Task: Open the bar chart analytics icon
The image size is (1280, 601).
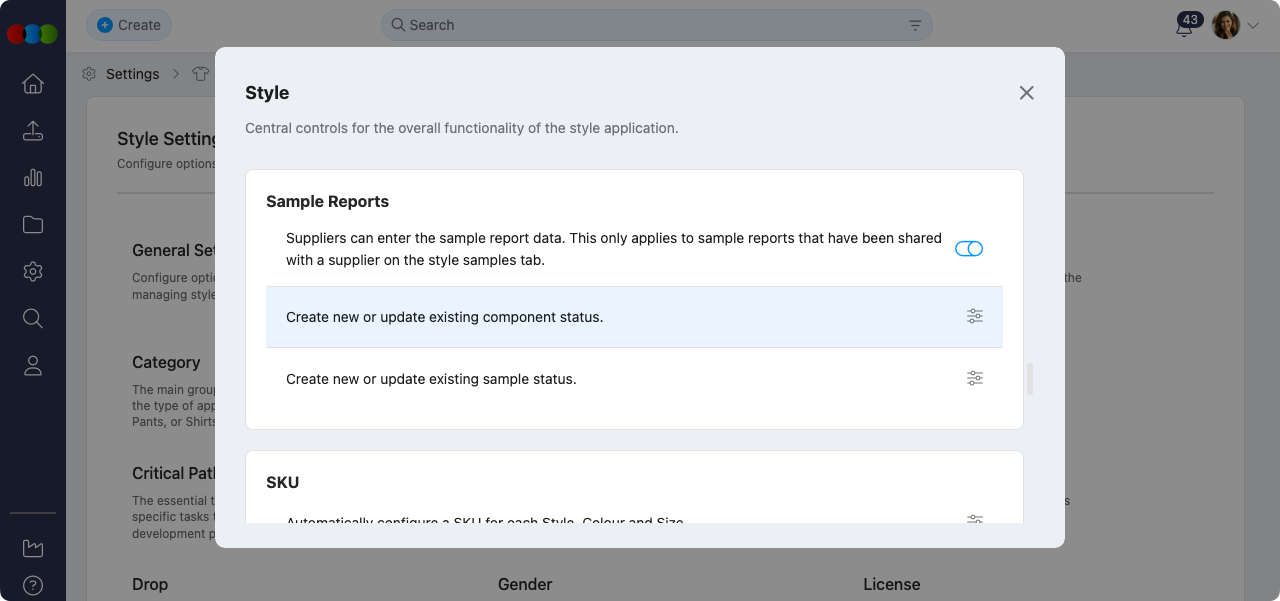Action: 33,178
